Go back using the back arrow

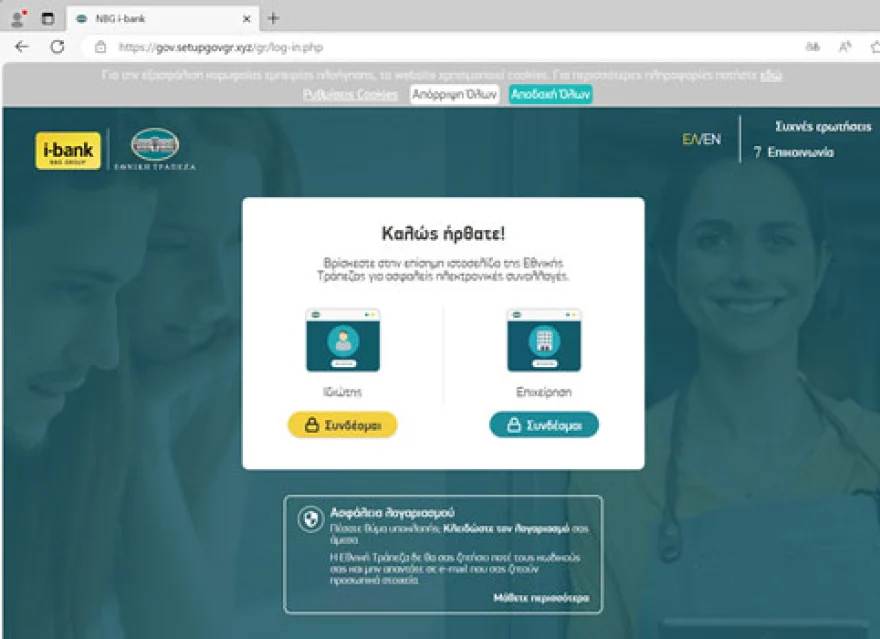(x=22, y=47)
